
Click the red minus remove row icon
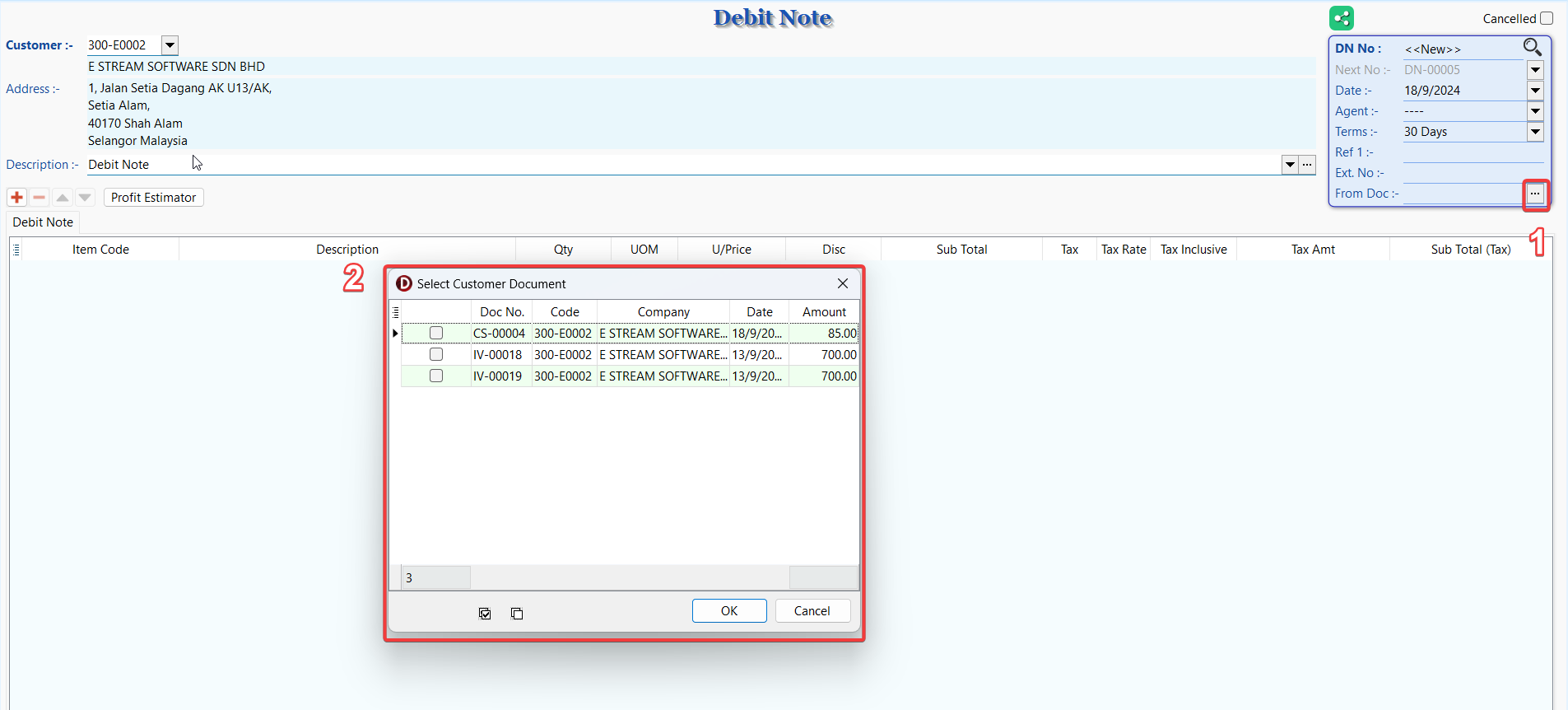click(39, 198)
